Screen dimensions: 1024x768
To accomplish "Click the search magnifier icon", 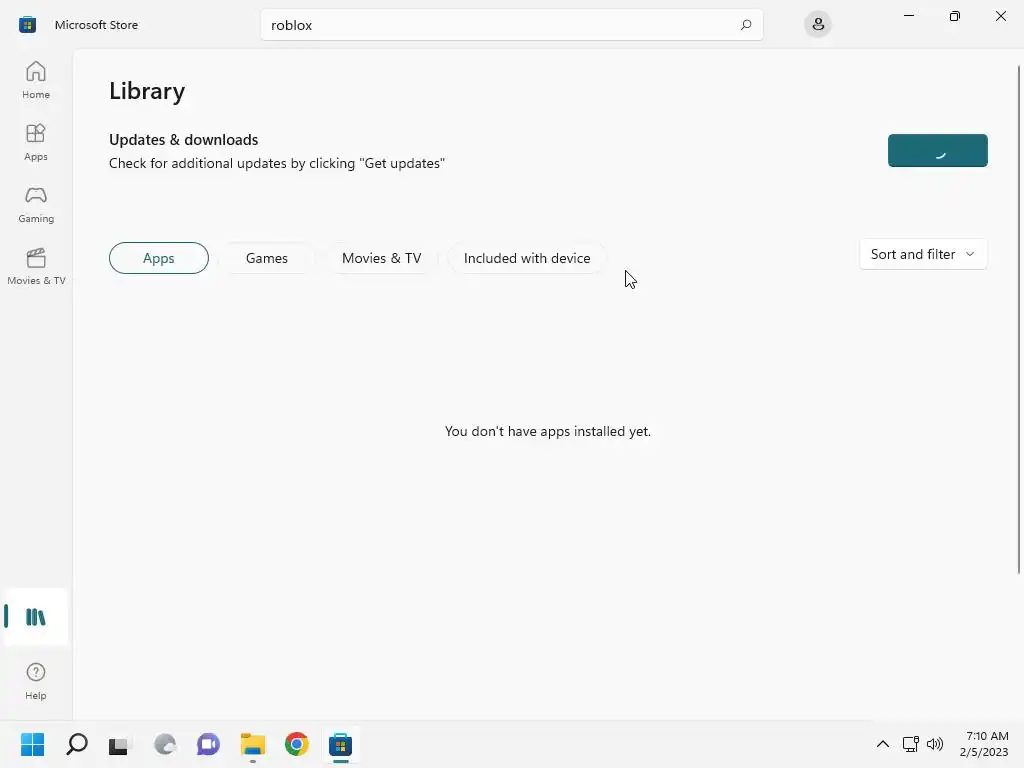I will click(746, 25).
